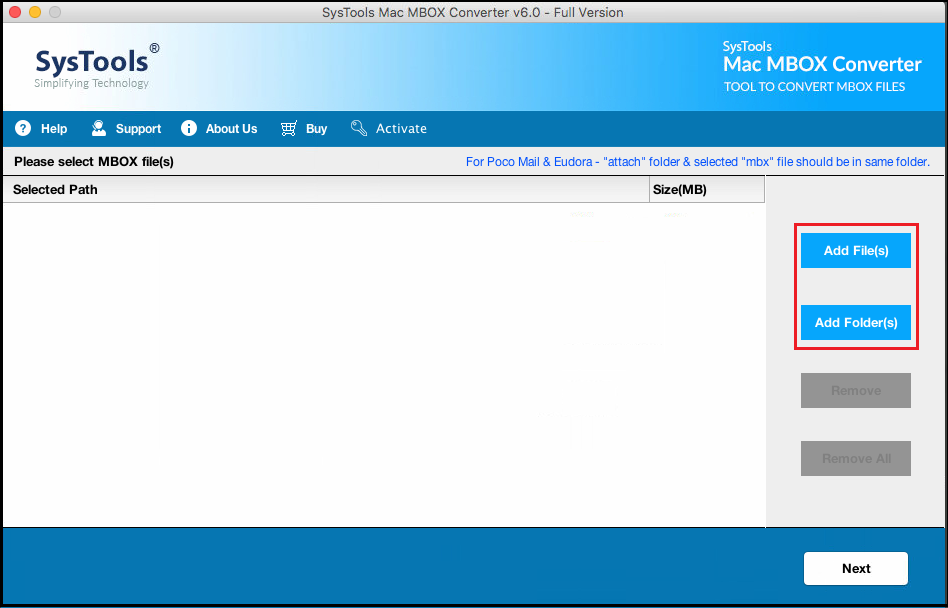
Task: Minimize the window with yellow button
Action: coord(35,11)
